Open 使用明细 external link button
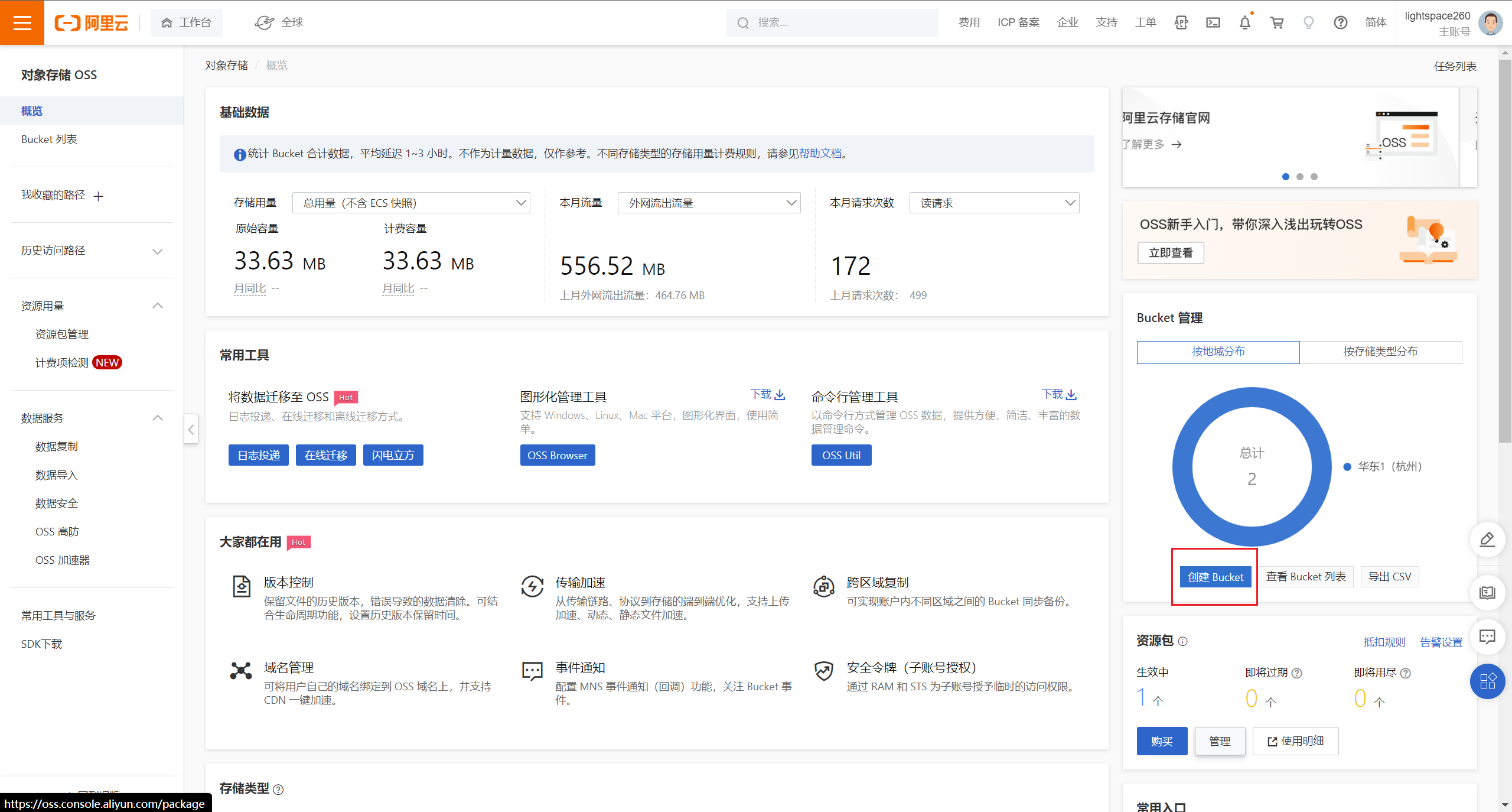 coord(1295,741)
